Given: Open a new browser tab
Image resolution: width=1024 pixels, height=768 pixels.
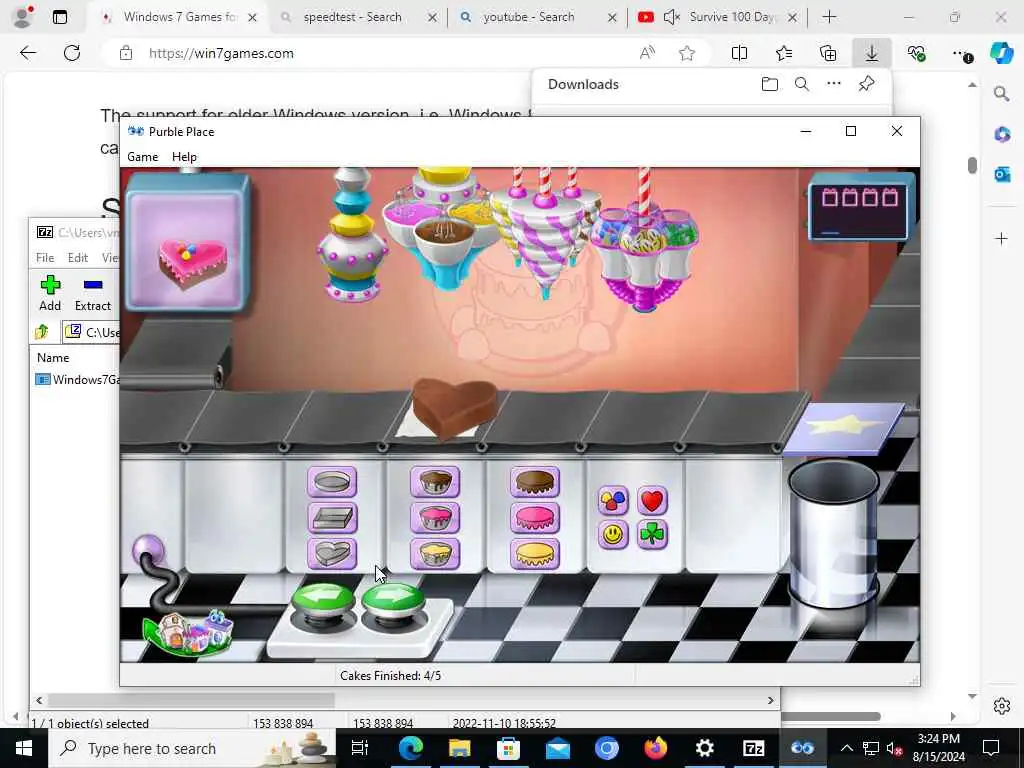Looking at the screenshot, I should [829, 17].
